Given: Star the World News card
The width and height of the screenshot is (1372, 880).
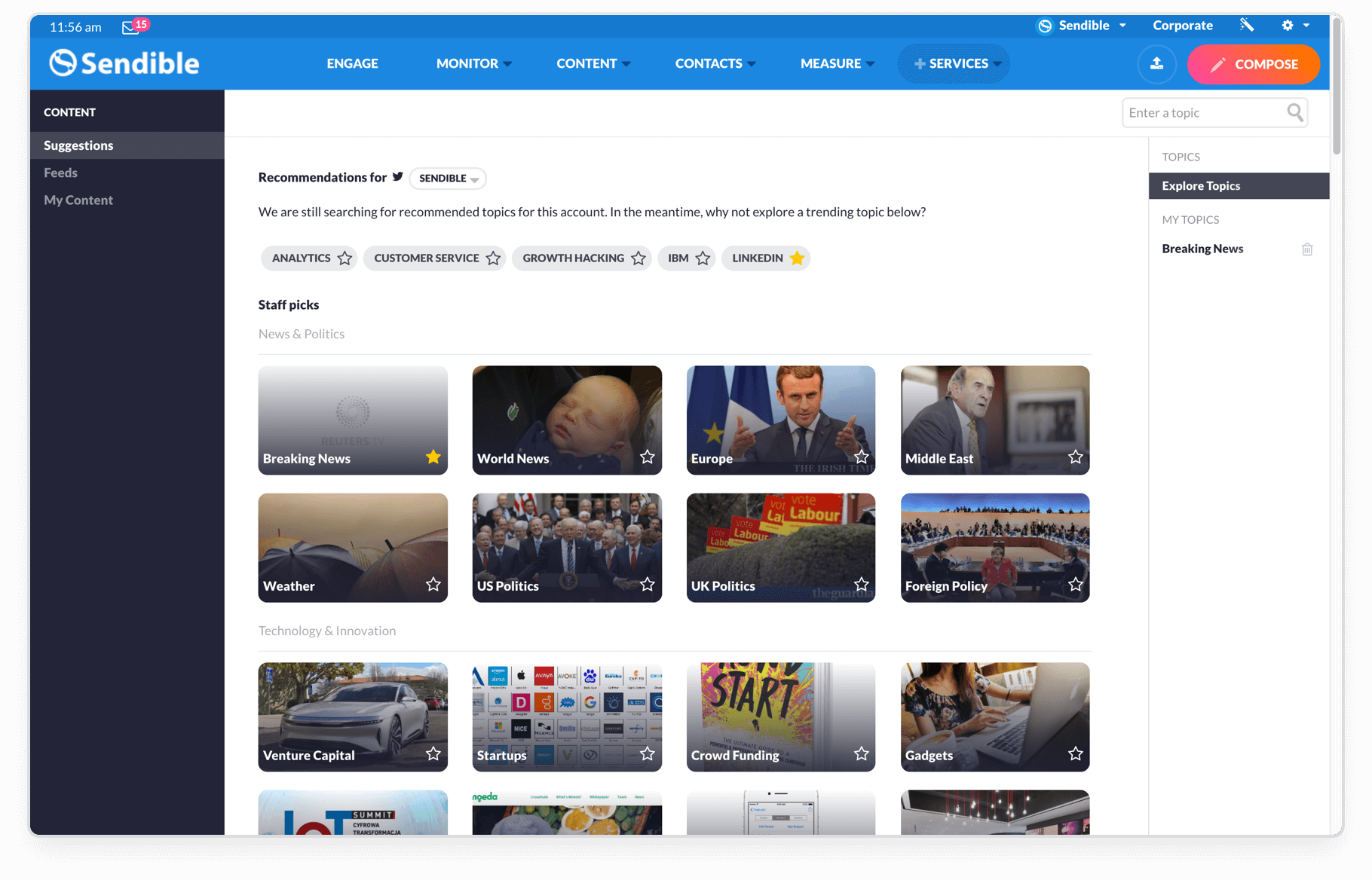Looking at the screenshot, I should pos(648,457).
